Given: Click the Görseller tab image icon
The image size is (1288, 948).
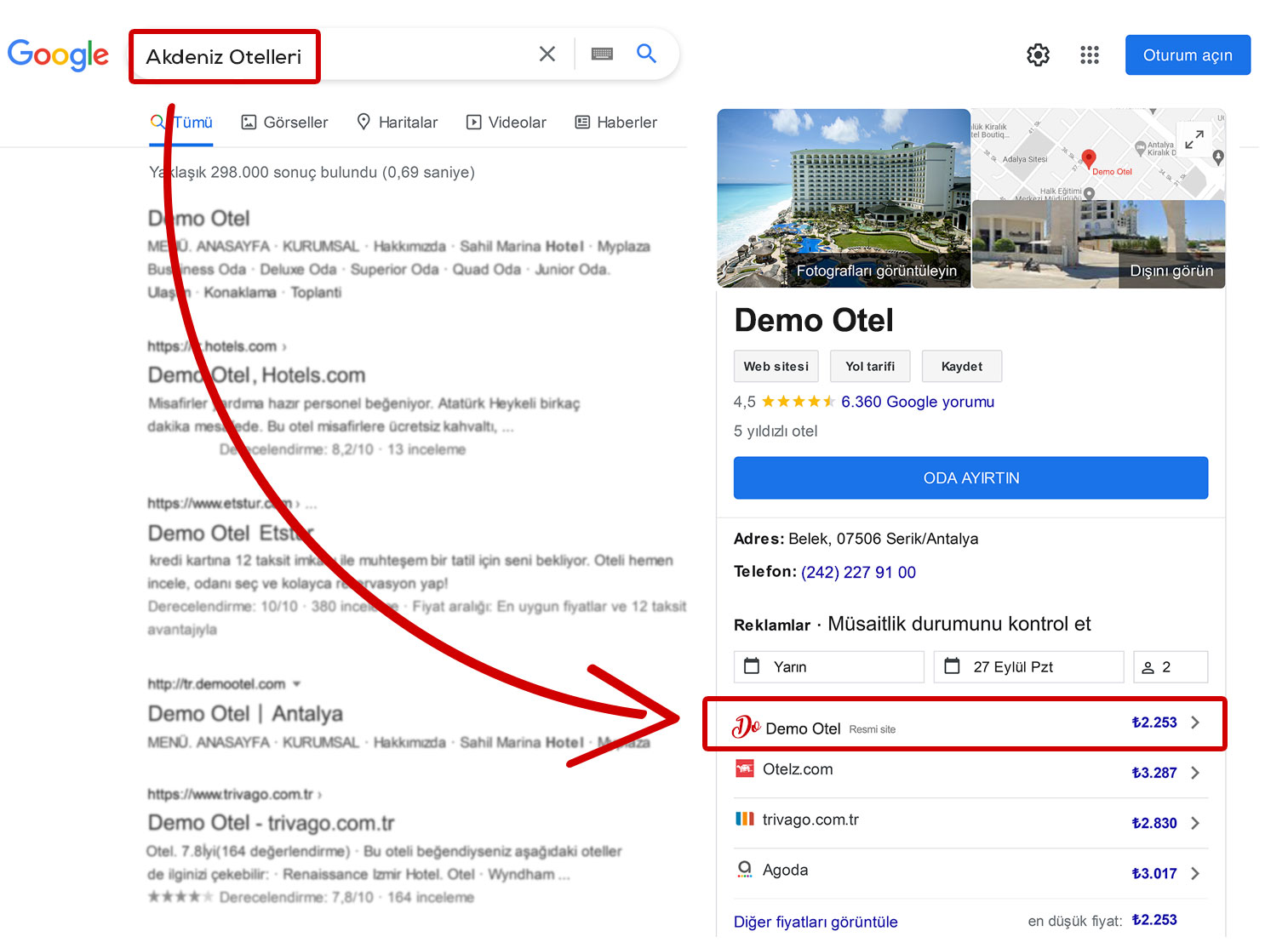Looking at the screenshot, I should (249, 123).
